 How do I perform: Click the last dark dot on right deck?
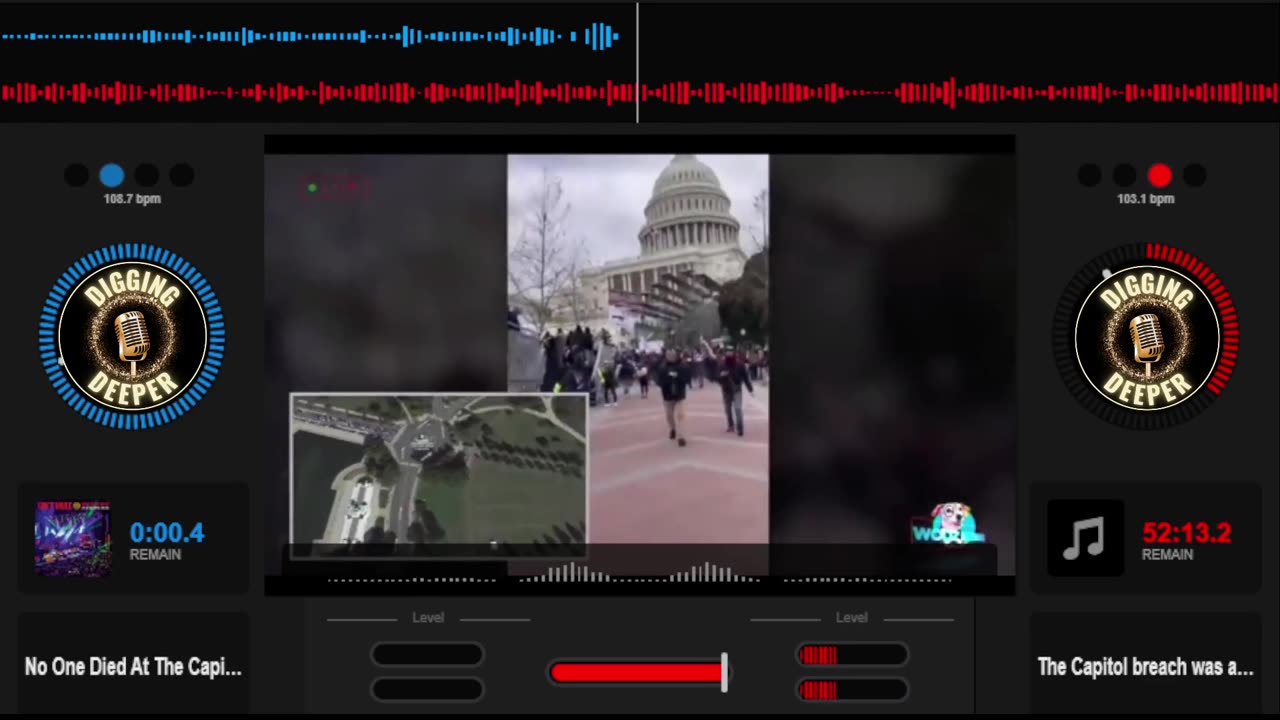click(1194, 176)
